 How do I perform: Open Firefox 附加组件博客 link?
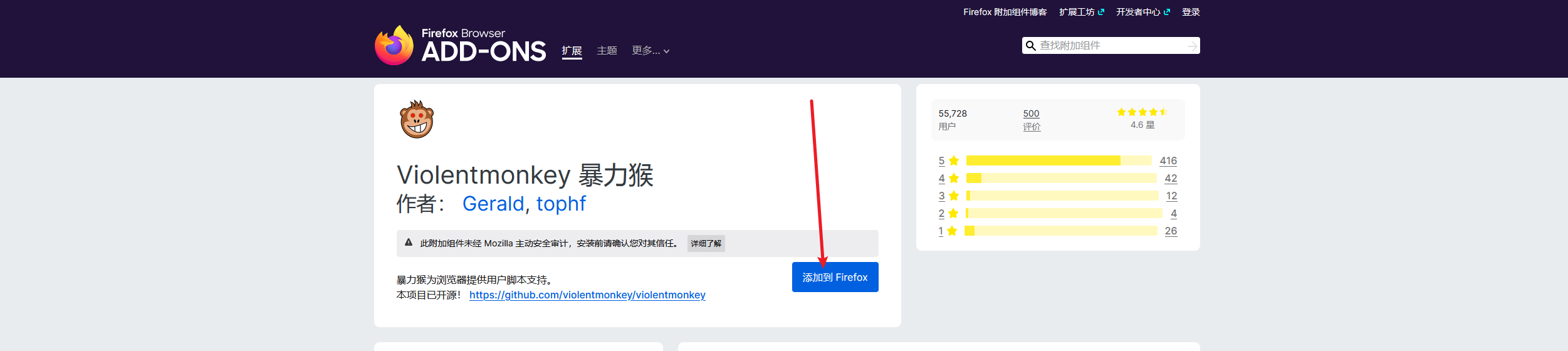tap(1005, 12)
